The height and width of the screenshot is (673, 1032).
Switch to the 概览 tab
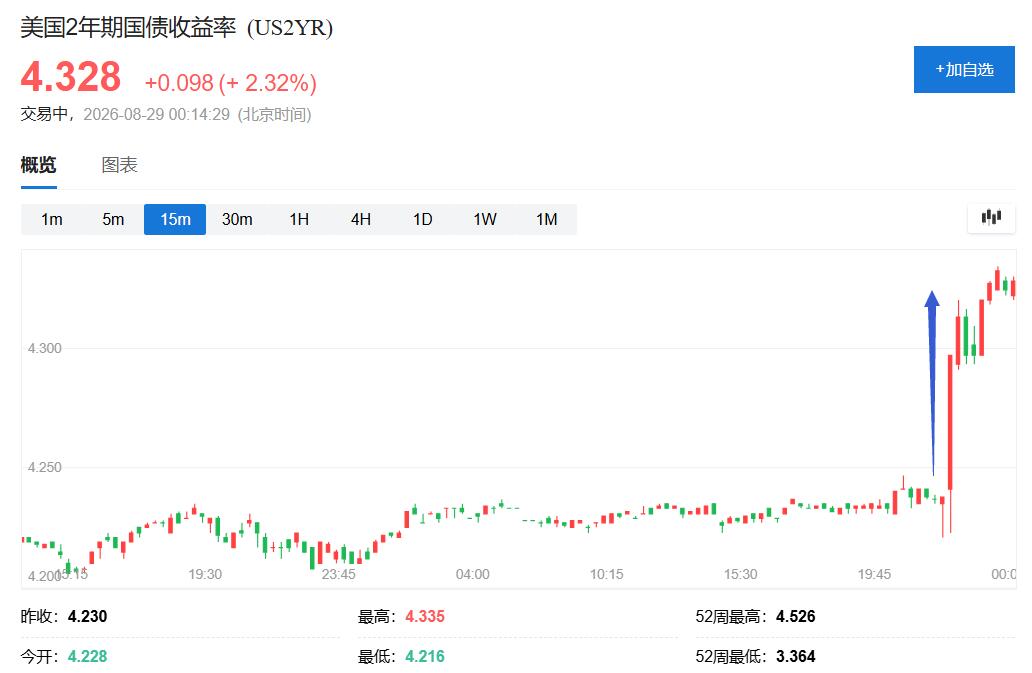click(38, 165)
